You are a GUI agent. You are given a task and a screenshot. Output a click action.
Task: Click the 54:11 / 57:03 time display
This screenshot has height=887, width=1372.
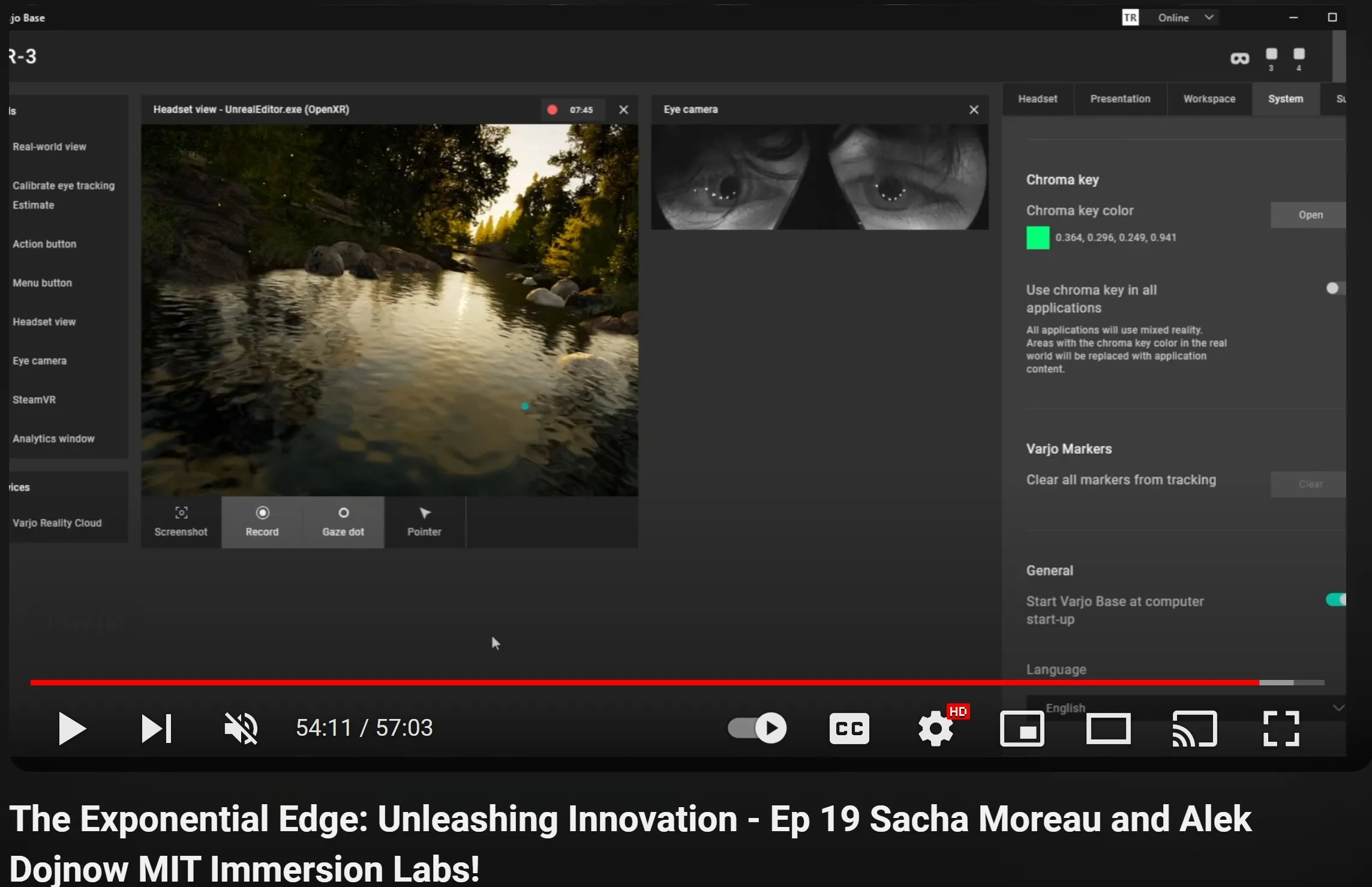click(x=364, y=728)
